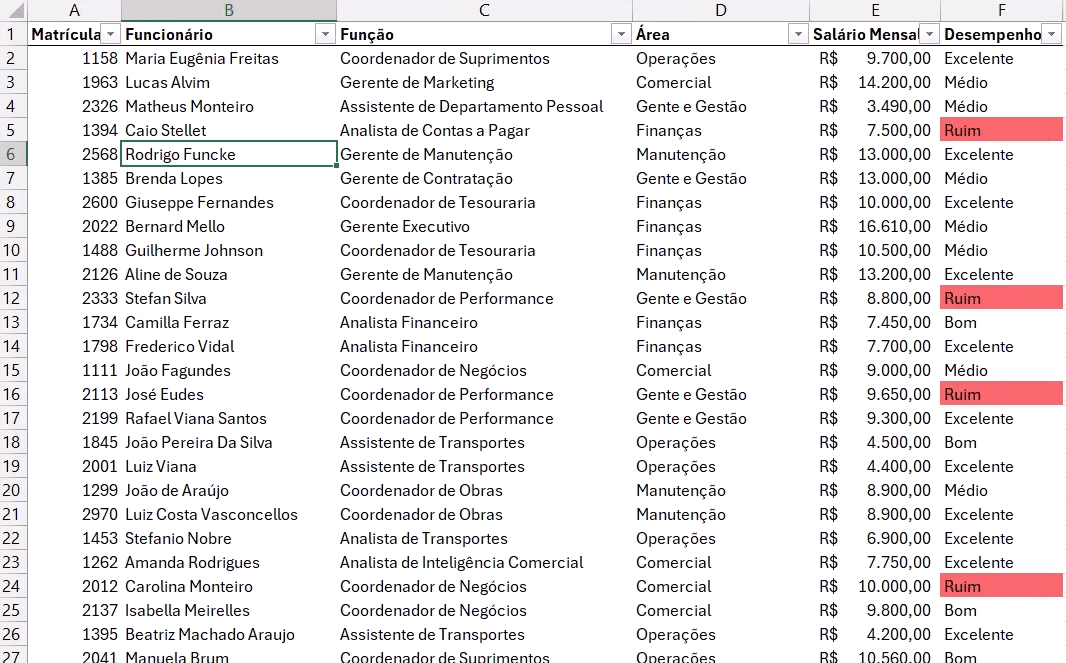1066x663 pixels.
Task: Click the 'Área' header cell text
Action: (x=653, y=35)
